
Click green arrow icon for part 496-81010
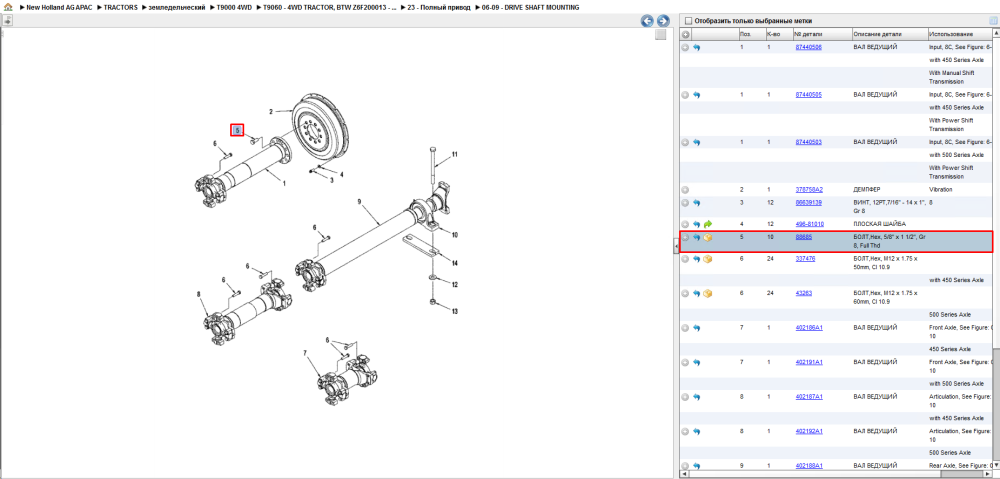(x=708, y=225)
